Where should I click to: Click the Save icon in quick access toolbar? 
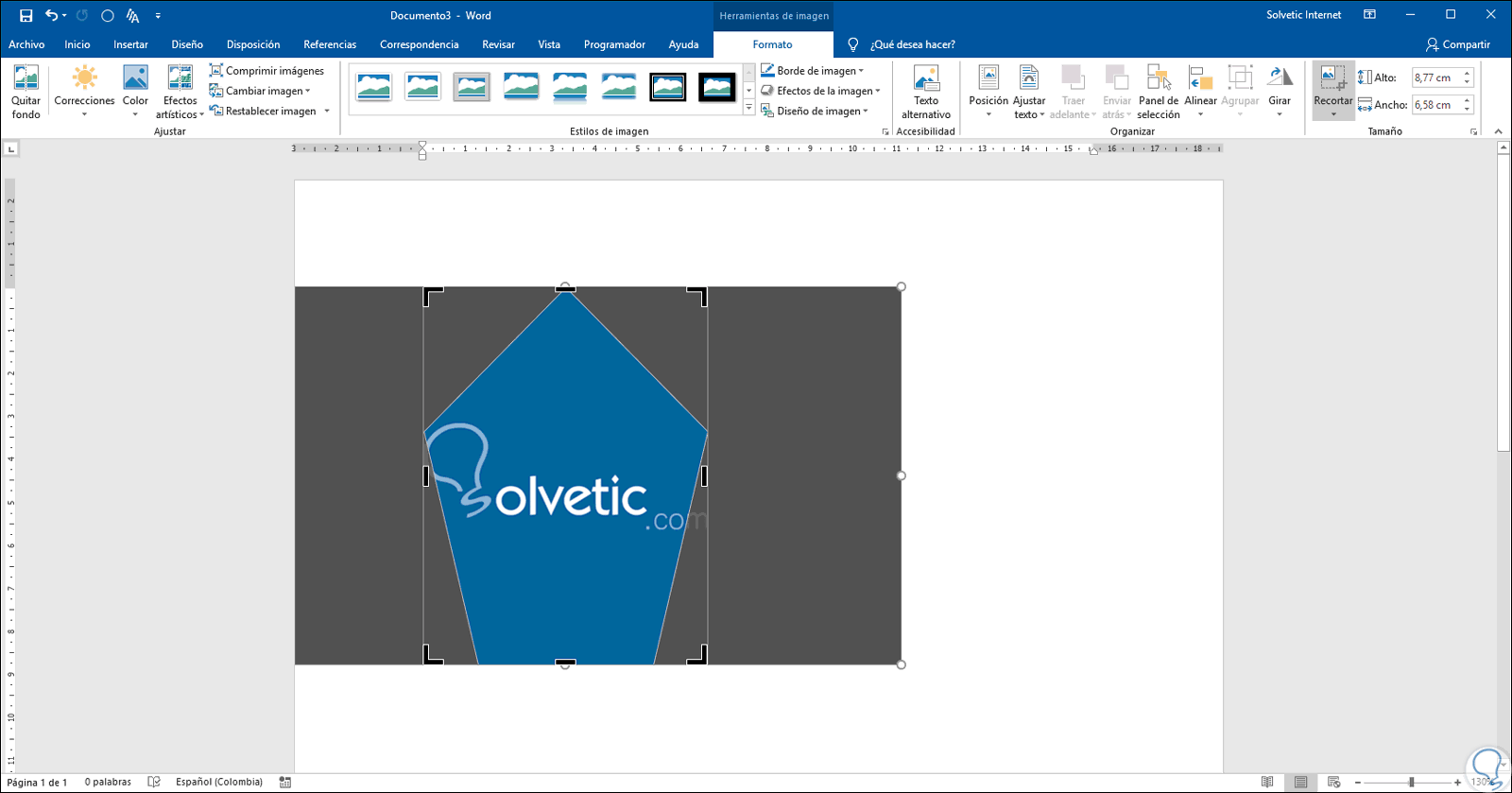(26, 15)
